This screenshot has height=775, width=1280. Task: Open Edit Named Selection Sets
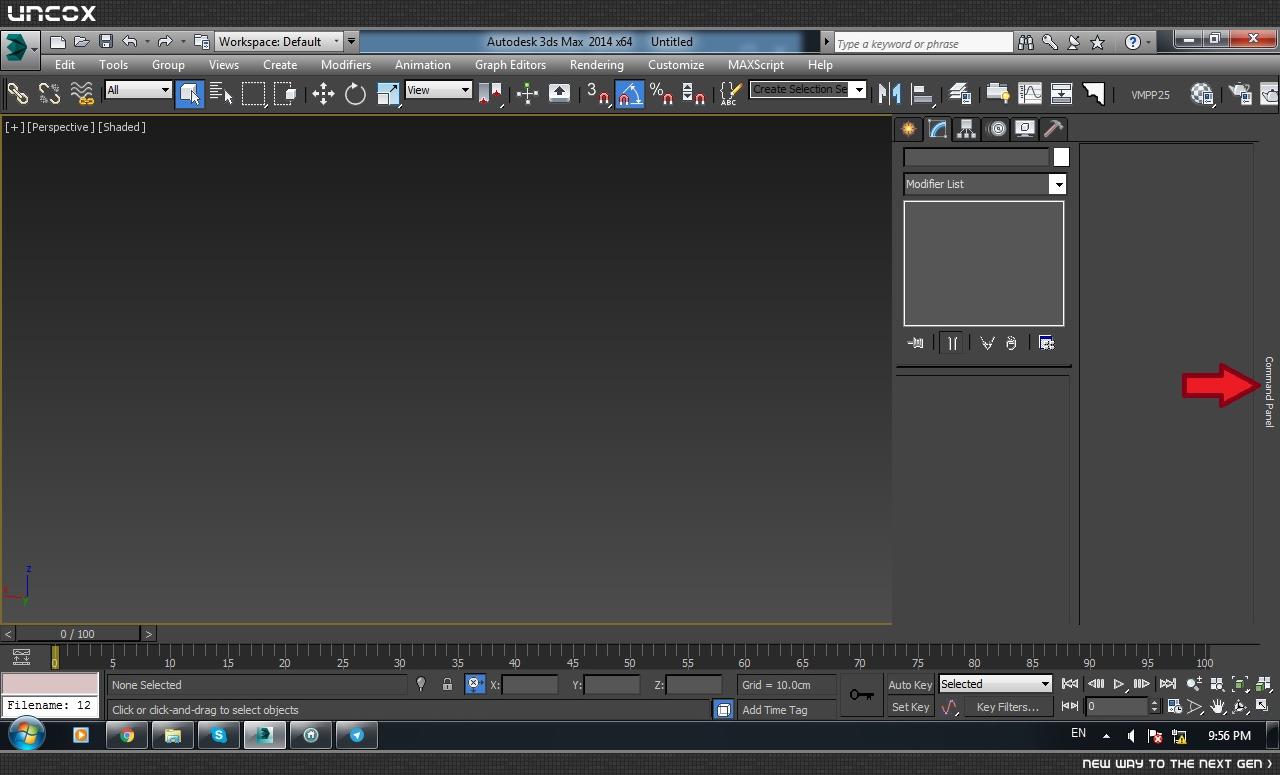click(731, 94)
